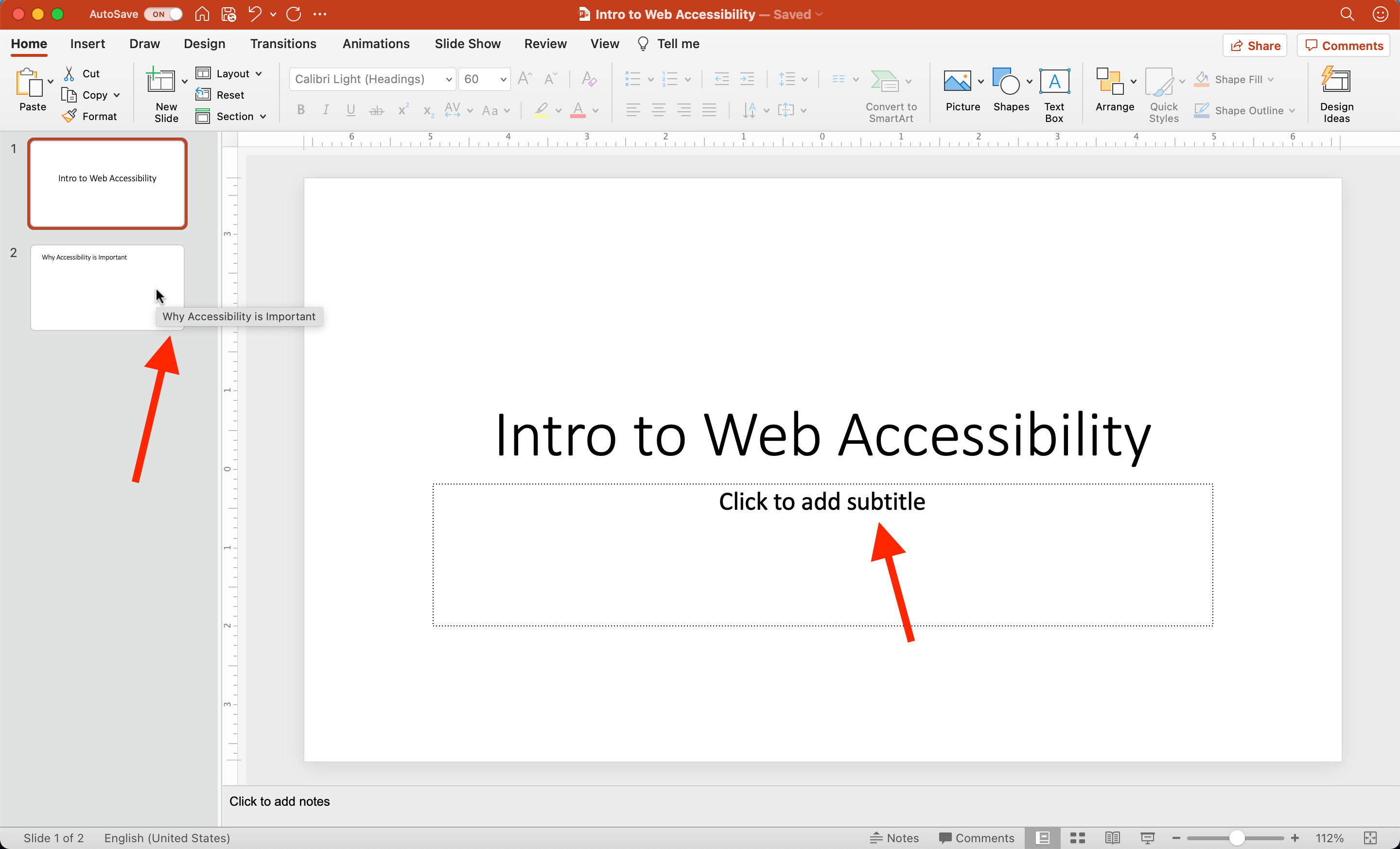Switch to the Transitions tab
The height and width of the screenshot is (849, 1400).
(x=283, y=43)
